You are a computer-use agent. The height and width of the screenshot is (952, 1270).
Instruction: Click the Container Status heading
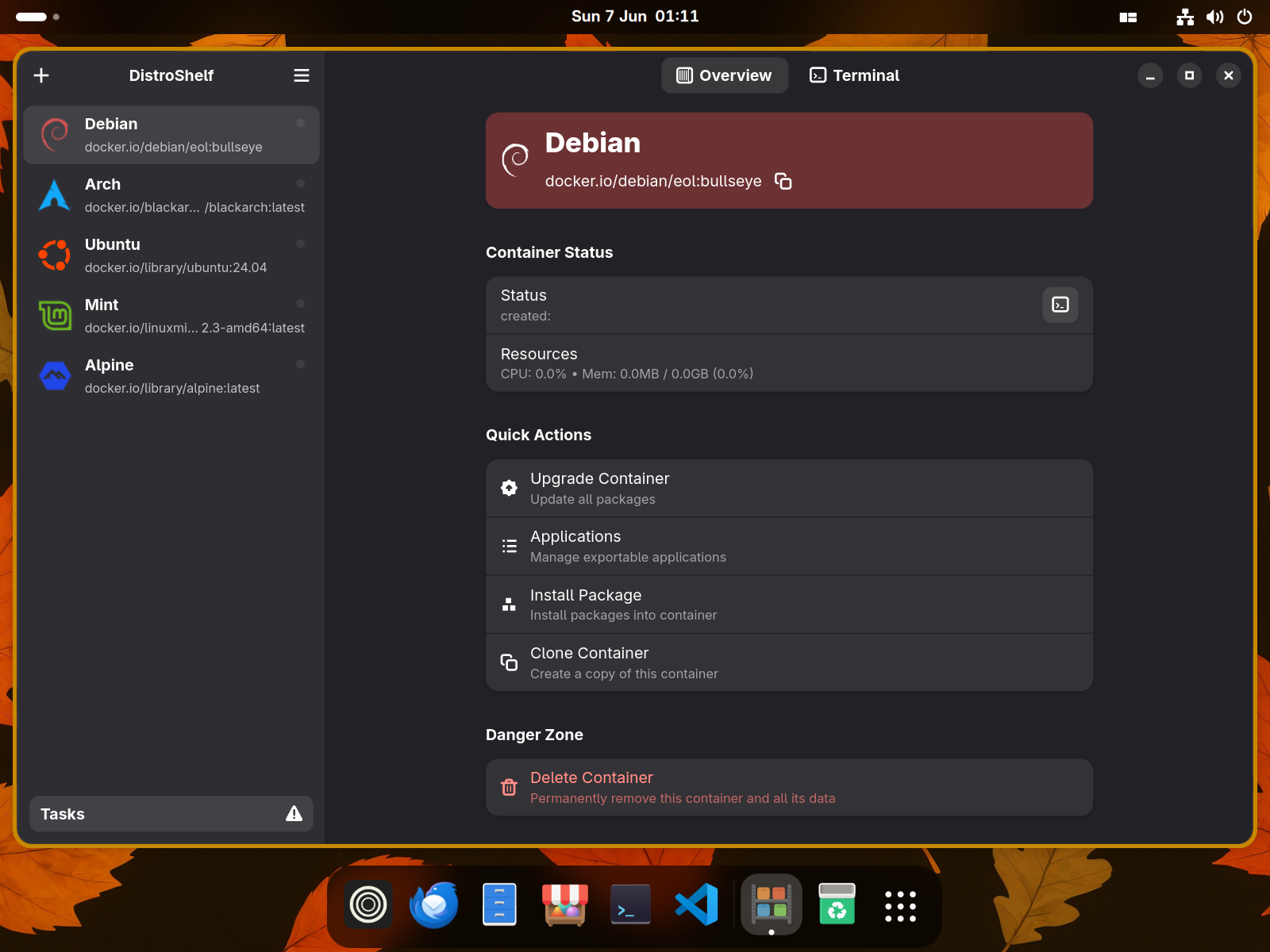[x=549, y=252]
